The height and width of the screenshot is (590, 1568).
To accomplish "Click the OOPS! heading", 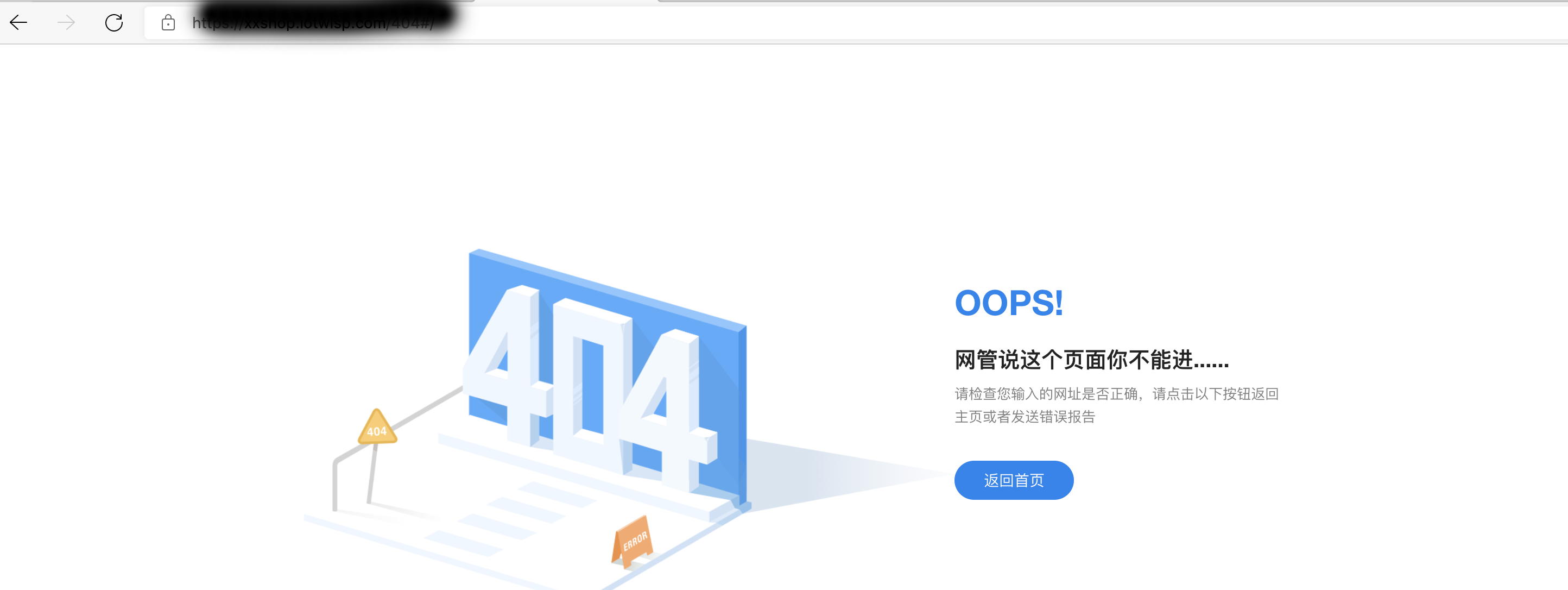I will coord(1009,303).
